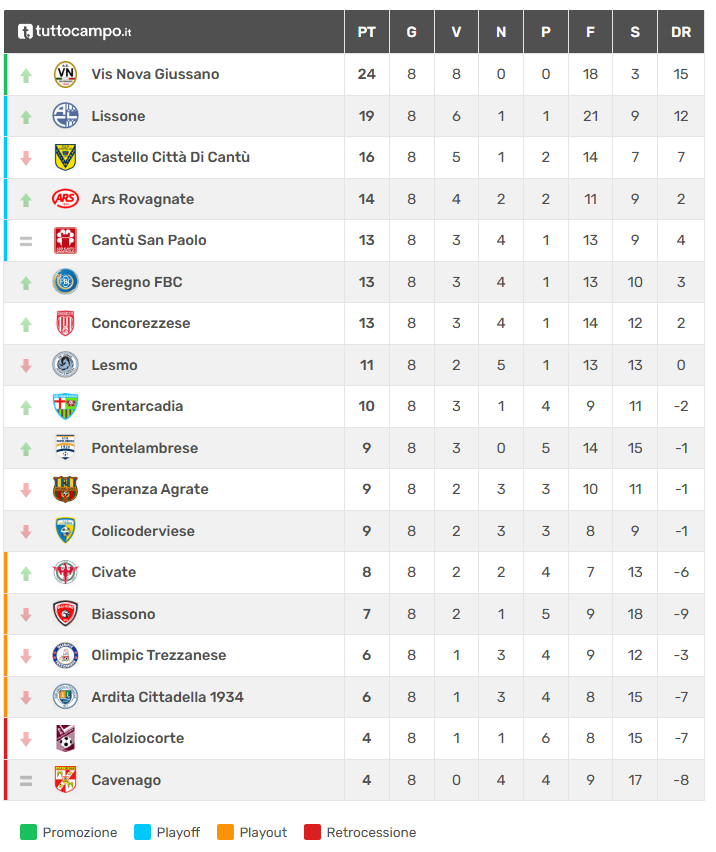Open Concorezzese team link
Screen dimensions: 716x852
click(140, 323)
